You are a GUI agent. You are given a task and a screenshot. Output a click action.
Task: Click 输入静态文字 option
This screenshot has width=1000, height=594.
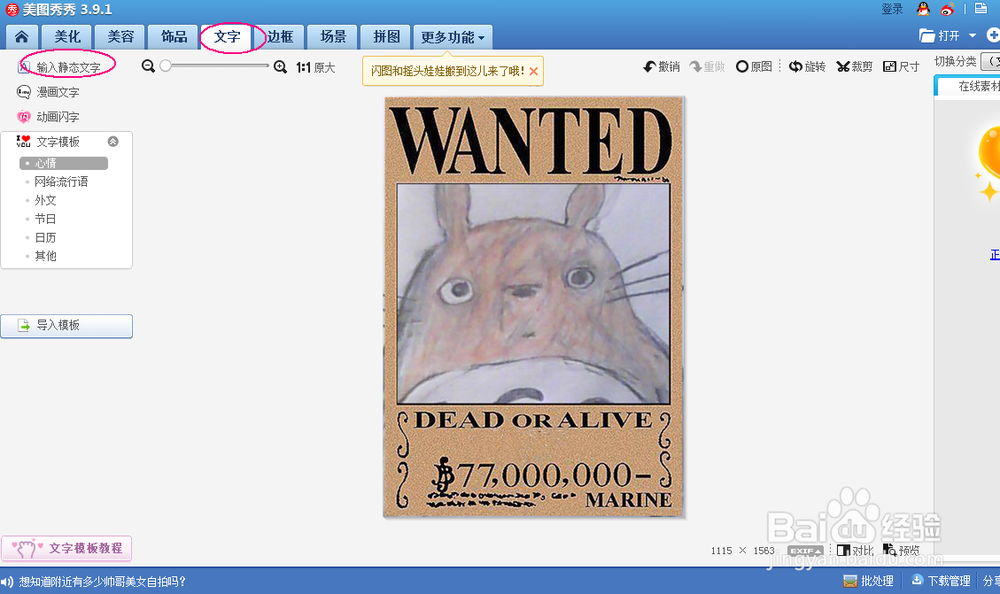(59, 67)
